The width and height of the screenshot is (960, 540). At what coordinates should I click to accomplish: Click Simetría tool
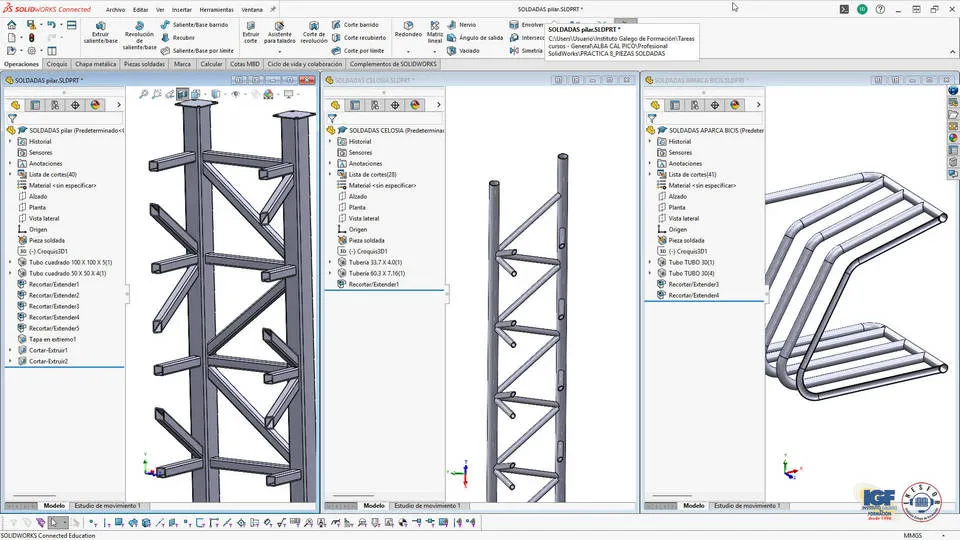coord(526,51)
